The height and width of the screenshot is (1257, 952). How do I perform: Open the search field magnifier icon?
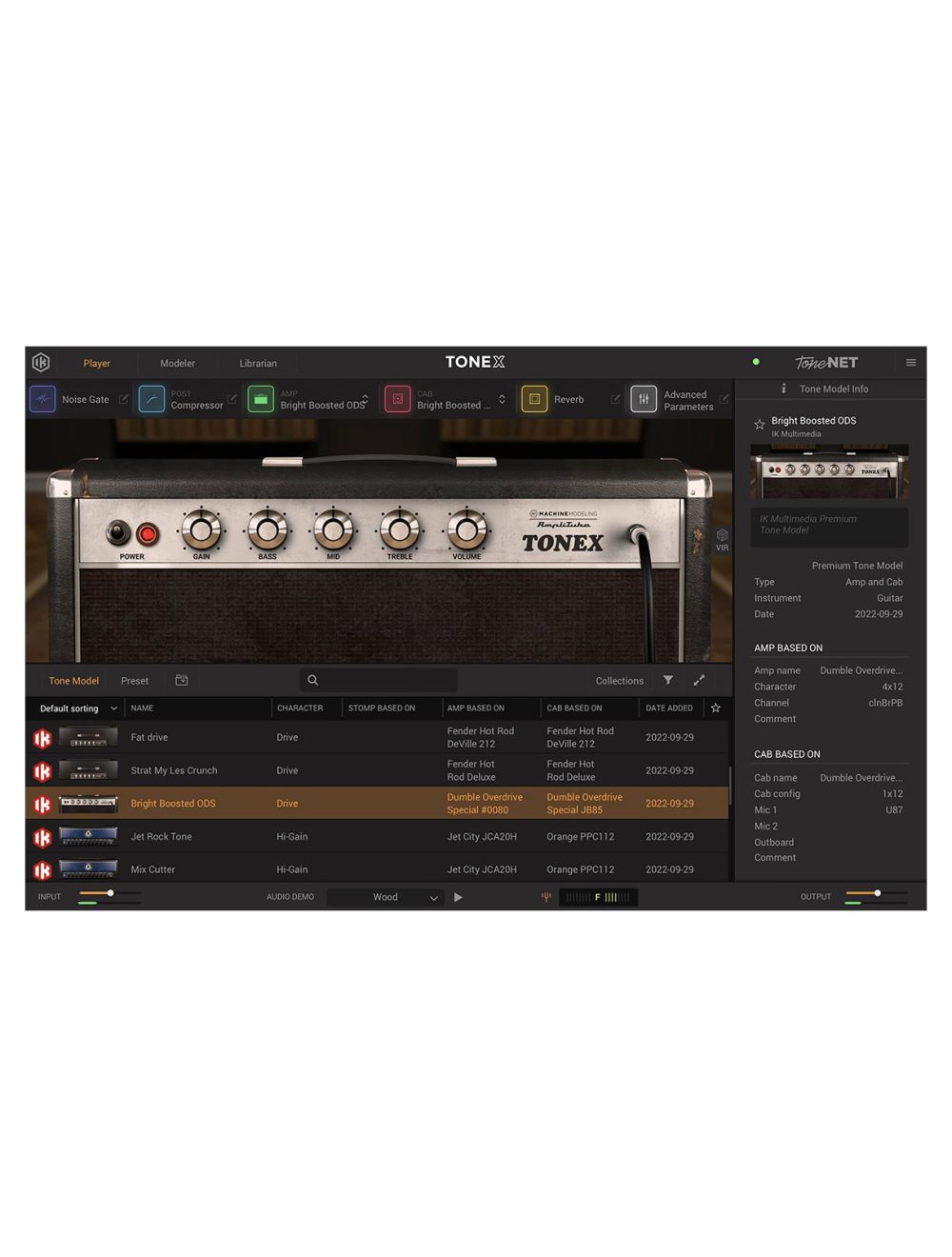tap(312, 680)
